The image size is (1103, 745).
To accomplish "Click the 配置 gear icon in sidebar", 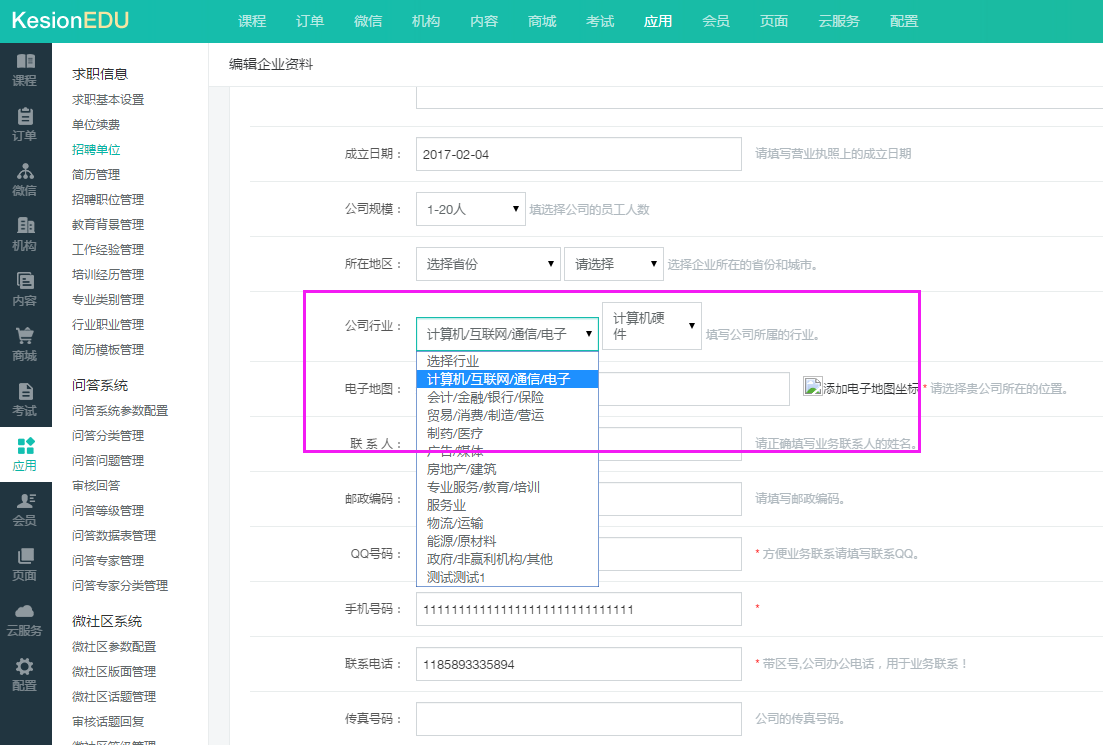I will point(25,667).
